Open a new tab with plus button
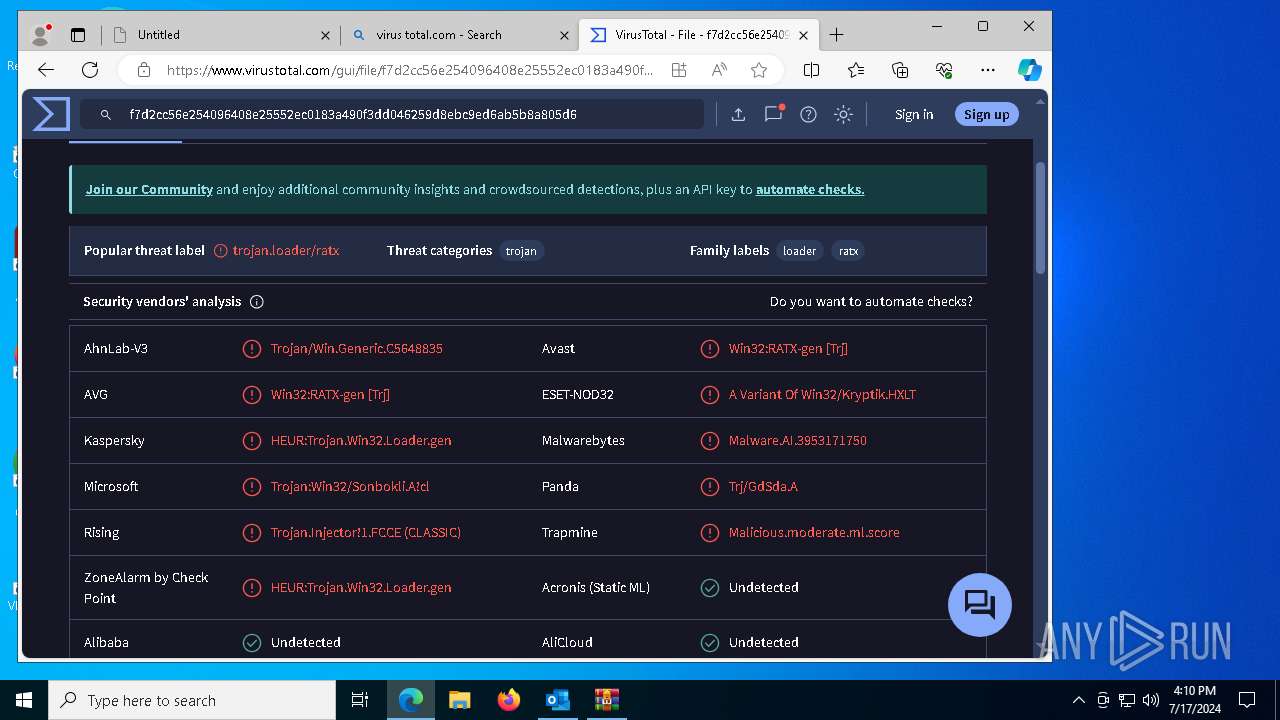Image resolution: width=1280 pixels, height=720 pixels. pos(837,35)
